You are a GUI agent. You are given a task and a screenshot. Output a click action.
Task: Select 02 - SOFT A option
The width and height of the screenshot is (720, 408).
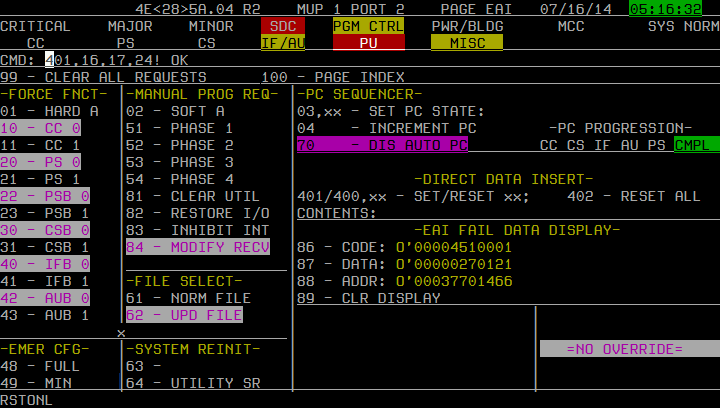[175, 111]
